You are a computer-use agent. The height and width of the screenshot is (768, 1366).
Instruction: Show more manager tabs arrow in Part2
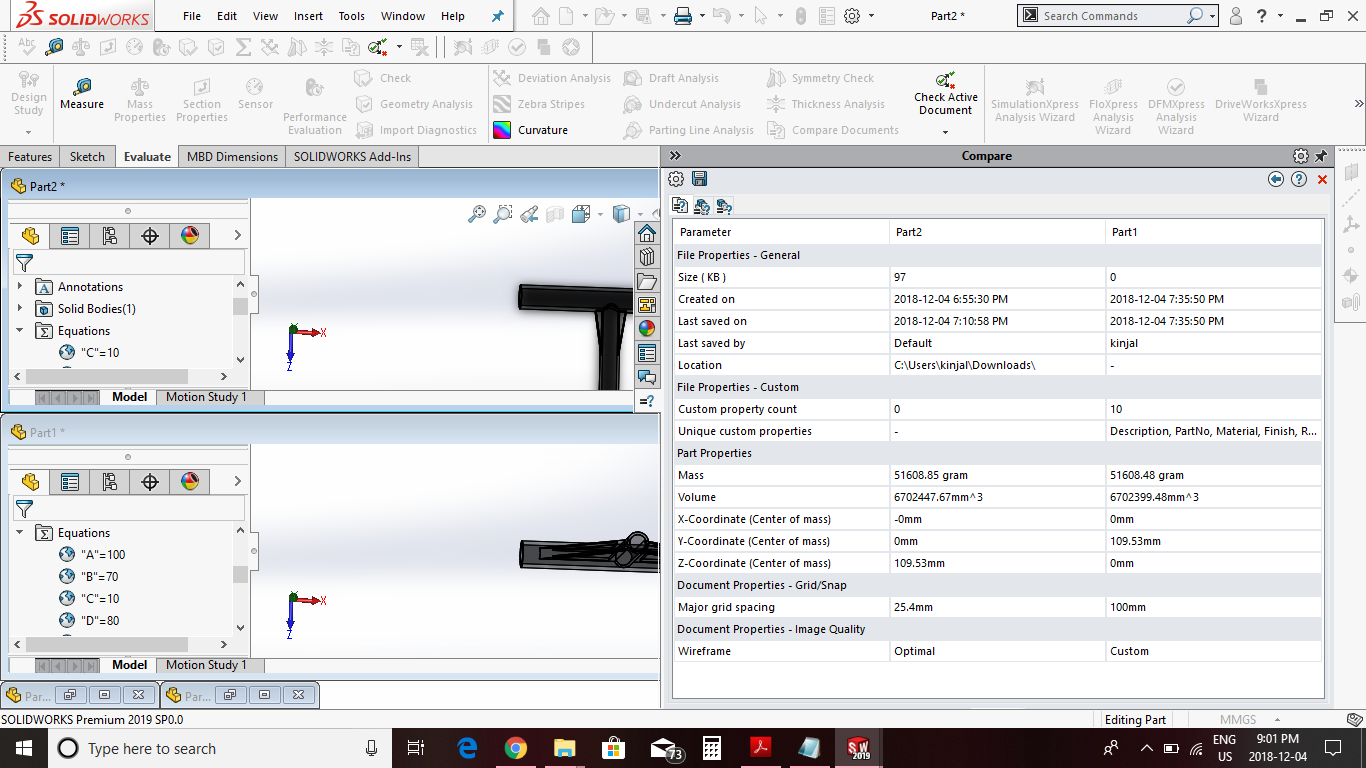[237, 236]
